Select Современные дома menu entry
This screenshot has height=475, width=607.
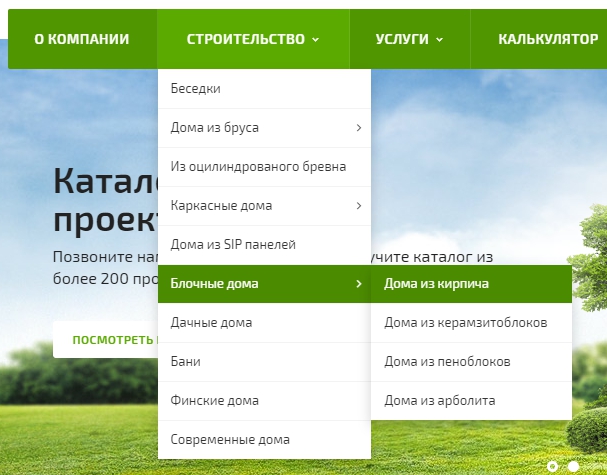click(264, 440)
